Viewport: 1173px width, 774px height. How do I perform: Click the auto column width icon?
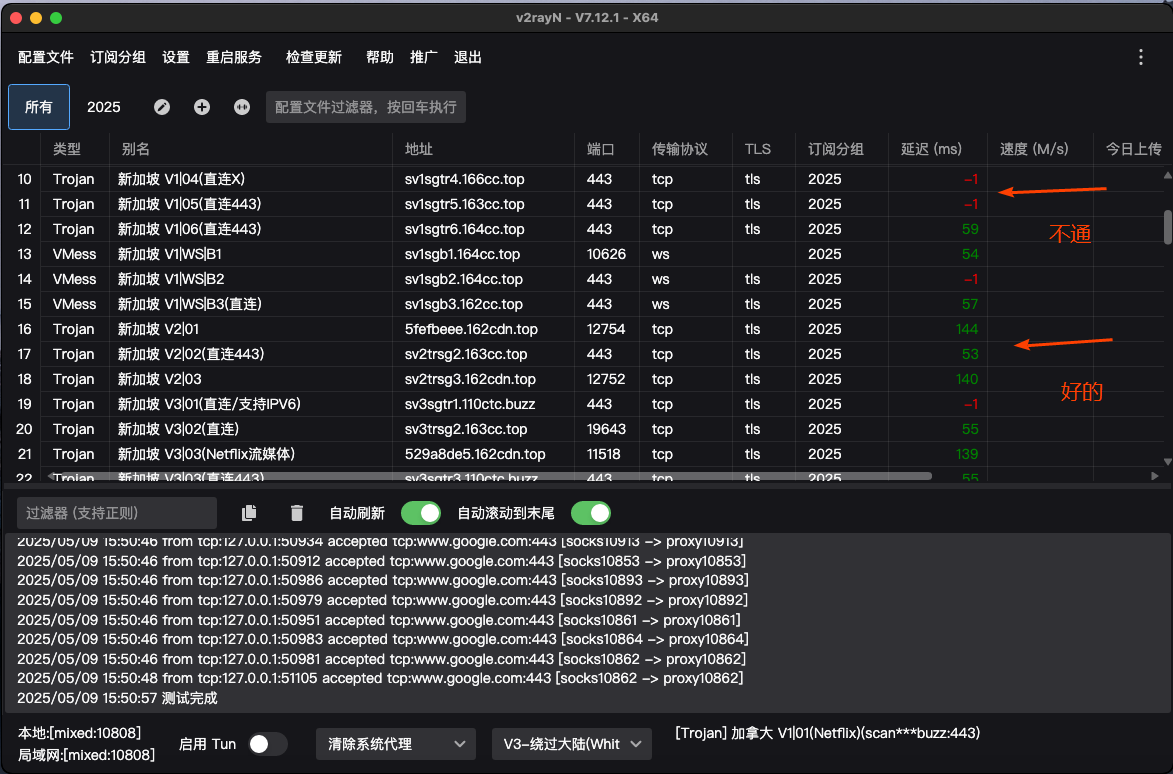(242, 107)
